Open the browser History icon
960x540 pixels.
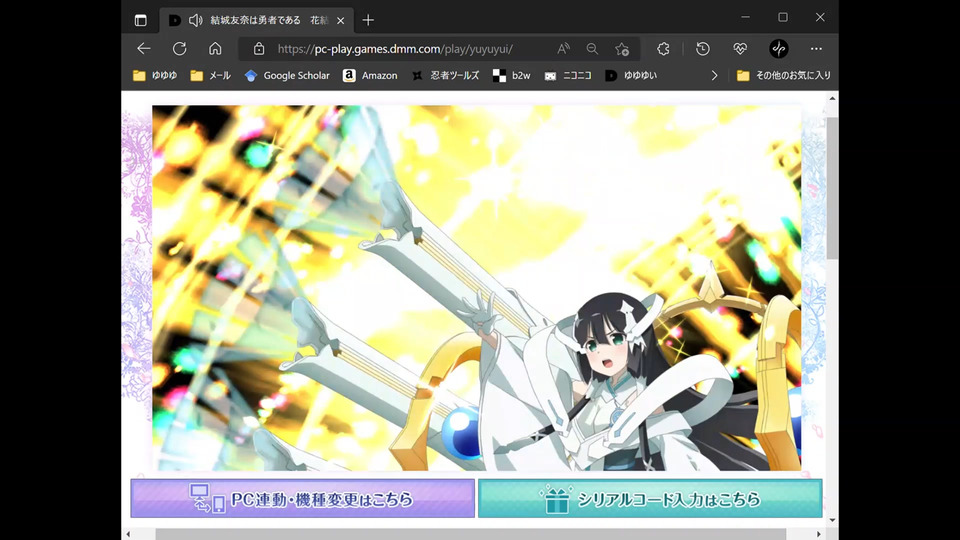pos(703,48)
